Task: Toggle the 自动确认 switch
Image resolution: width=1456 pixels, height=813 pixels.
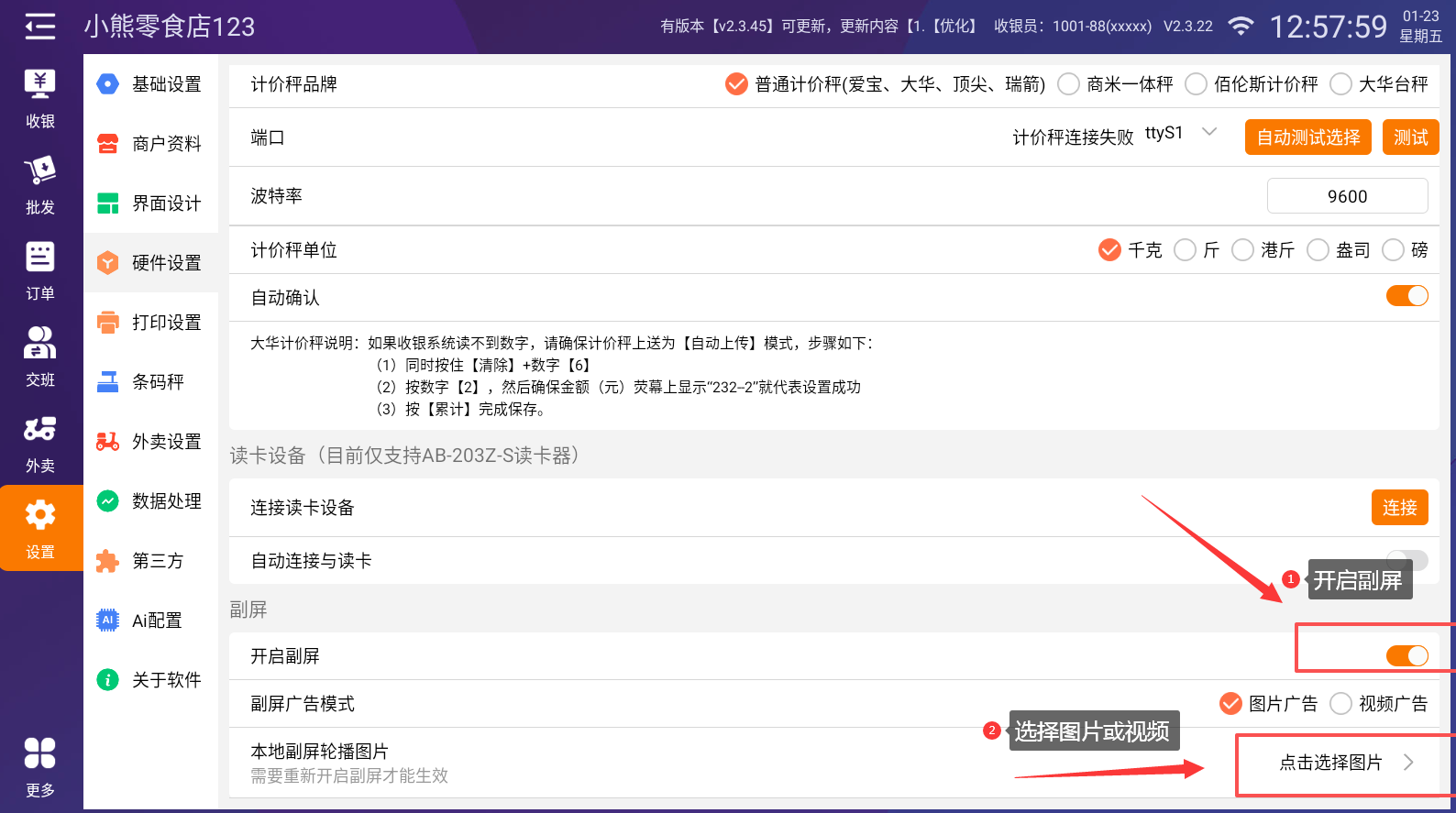Action: (x=1406, y=296)
